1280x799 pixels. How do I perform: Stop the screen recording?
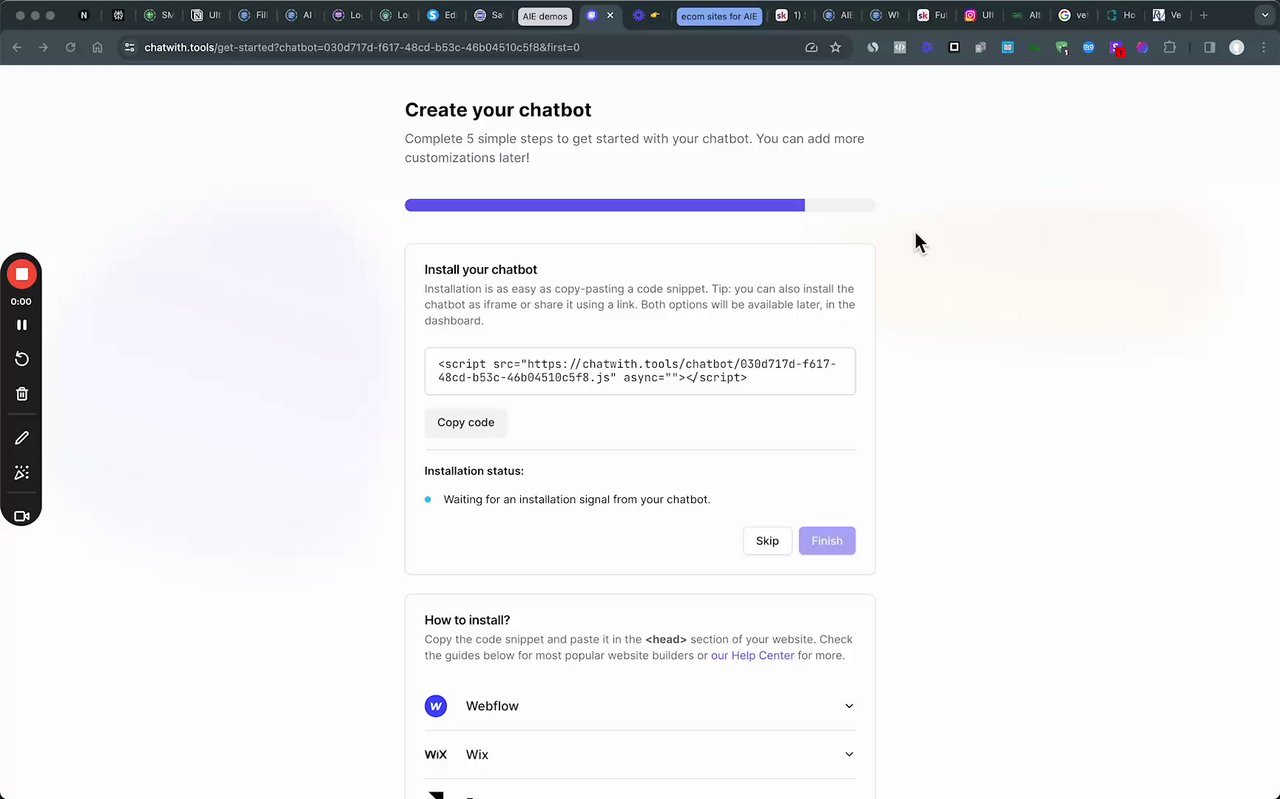pos(21,274)
